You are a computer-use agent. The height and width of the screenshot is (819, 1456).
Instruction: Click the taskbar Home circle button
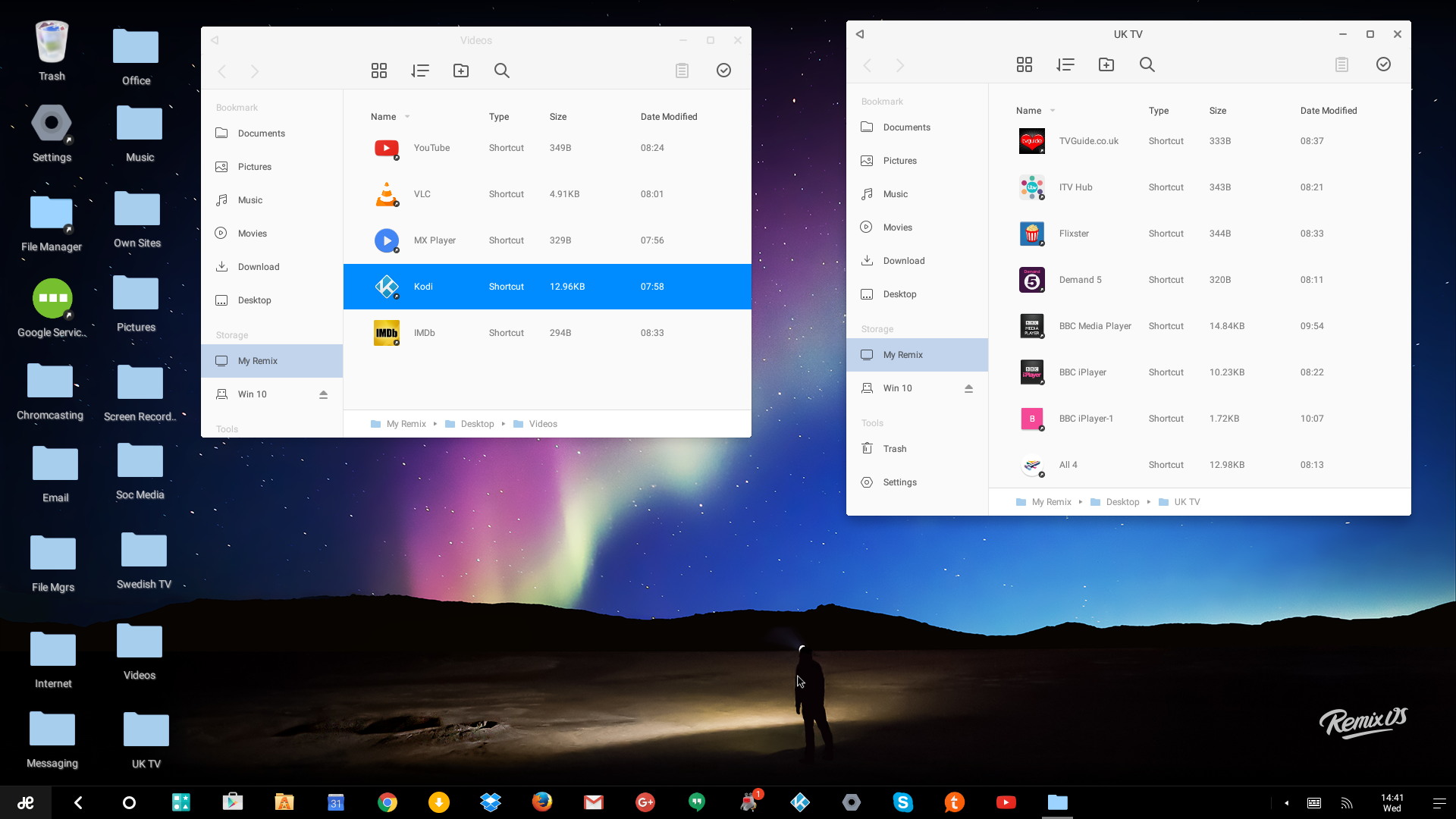(129, 802)
